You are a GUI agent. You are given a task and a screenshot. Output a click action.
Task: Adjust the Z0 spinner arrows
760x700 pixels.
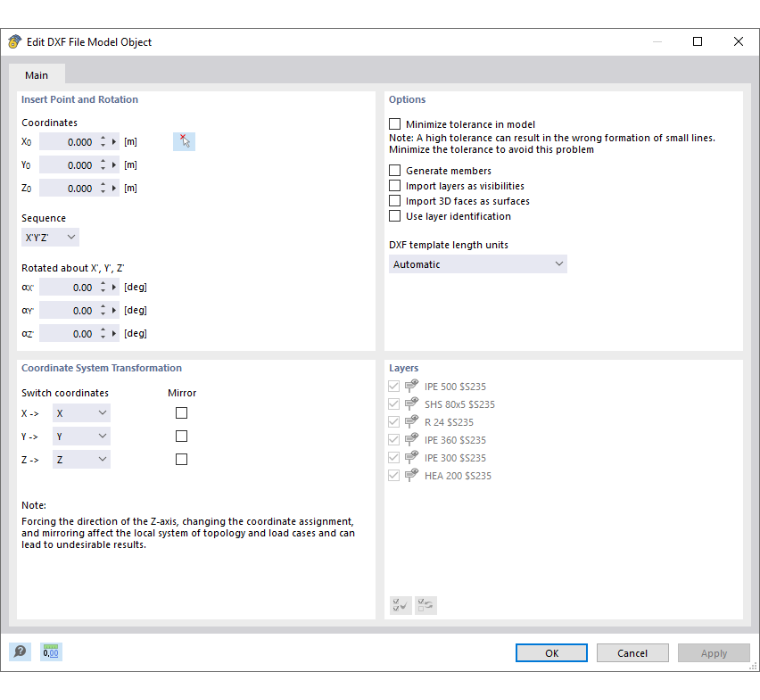point(103,188)
